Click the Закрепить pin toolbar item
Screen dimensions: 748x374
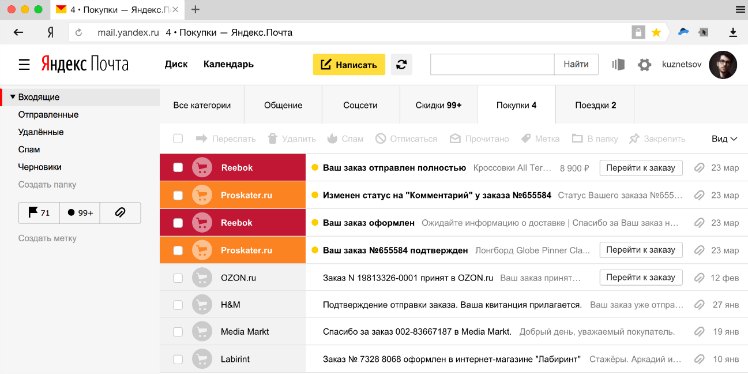point(657,139)
